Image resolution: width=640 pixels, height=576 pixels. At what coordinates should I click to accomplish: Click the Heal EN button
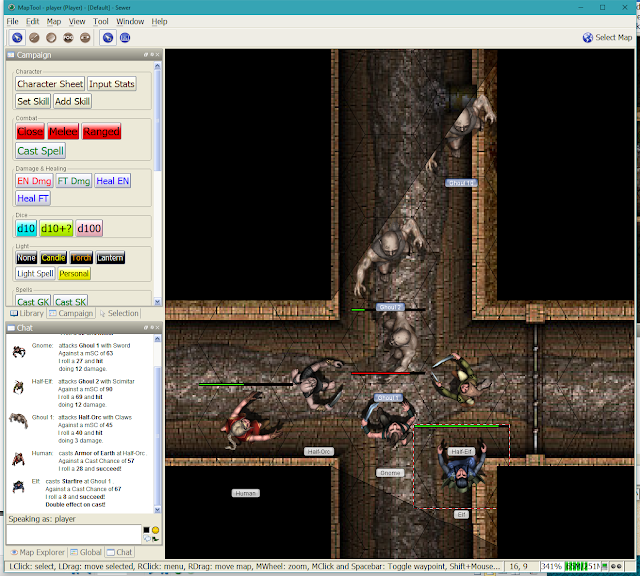pyautogui.click(x=113, y=181)
